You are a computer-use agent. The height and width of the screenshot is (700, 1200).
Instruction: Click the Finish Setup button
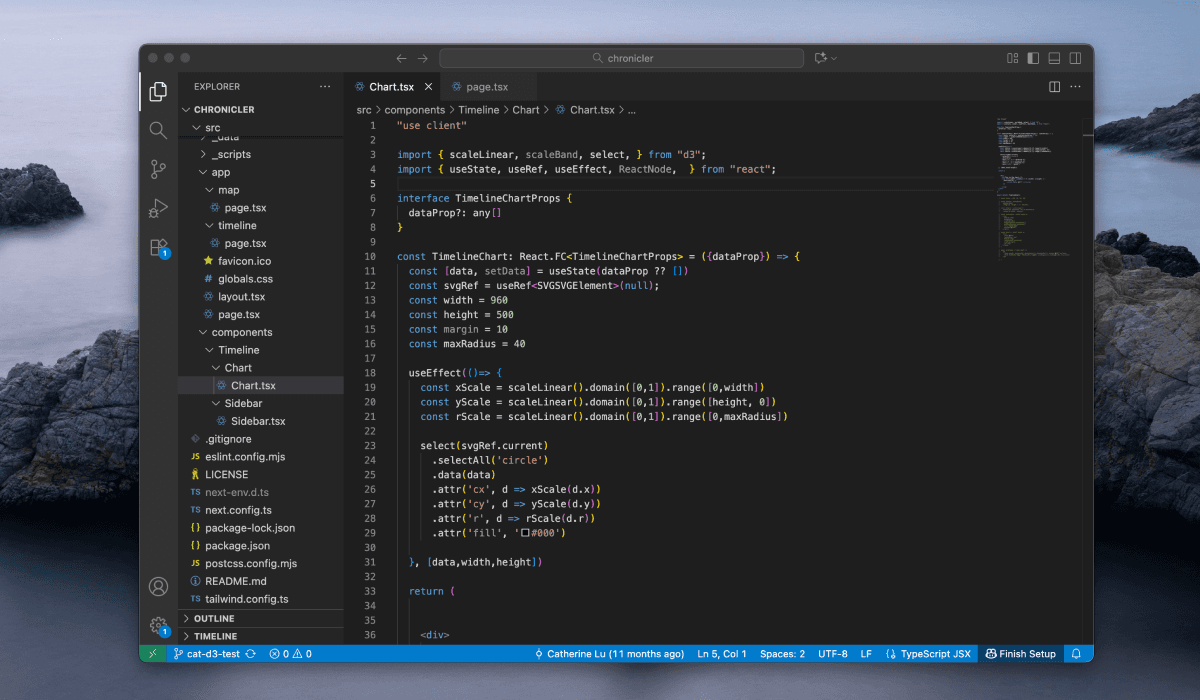[x=1020, y=654]
